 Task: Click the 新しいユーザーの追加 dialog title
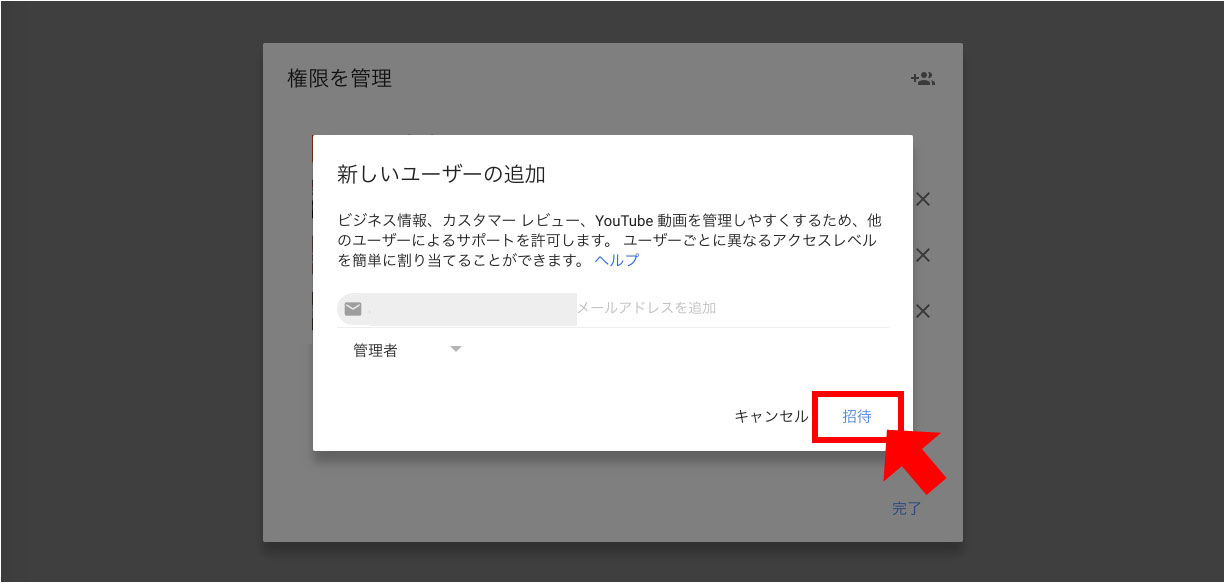point(441,174)
